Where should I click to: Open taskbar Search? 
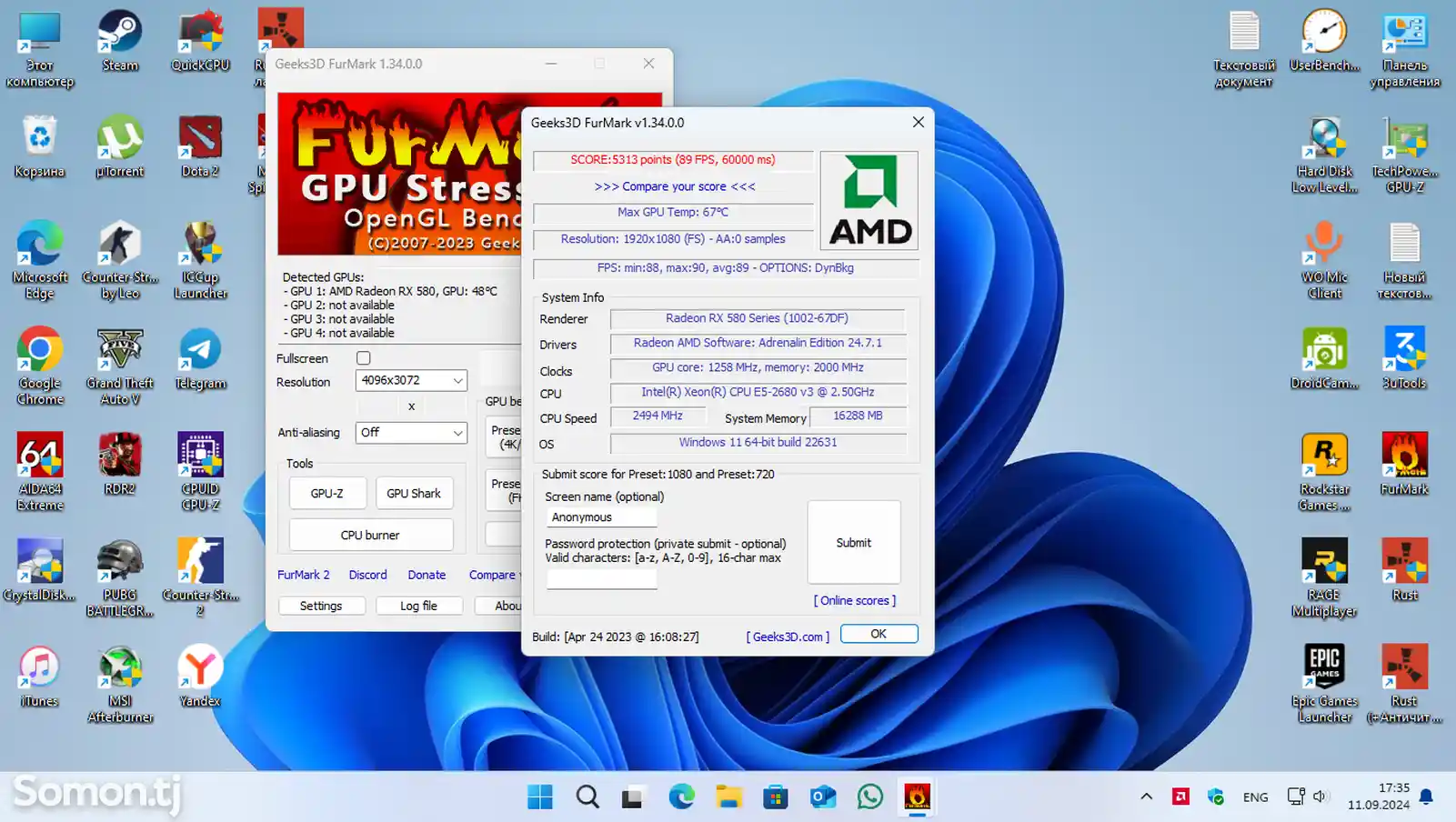point(587,797)
